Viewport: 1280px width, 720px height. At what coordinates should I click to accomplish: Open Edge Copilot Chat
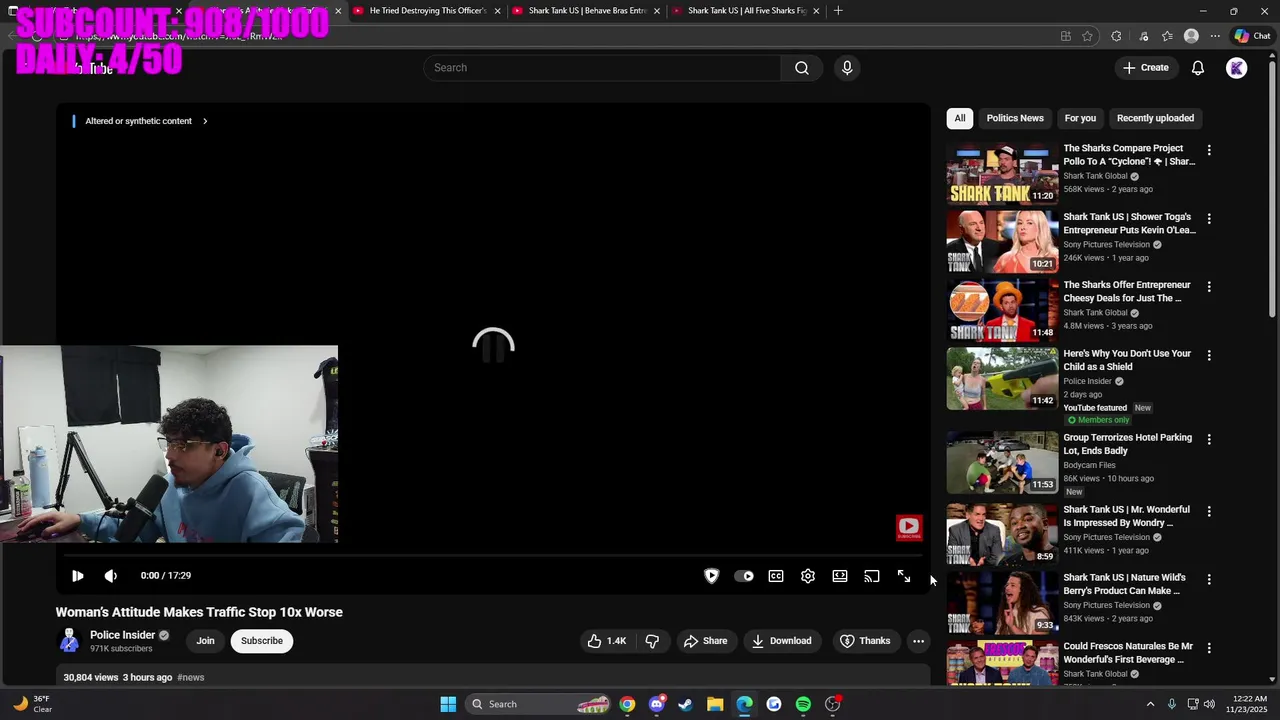coord(1252,36)
